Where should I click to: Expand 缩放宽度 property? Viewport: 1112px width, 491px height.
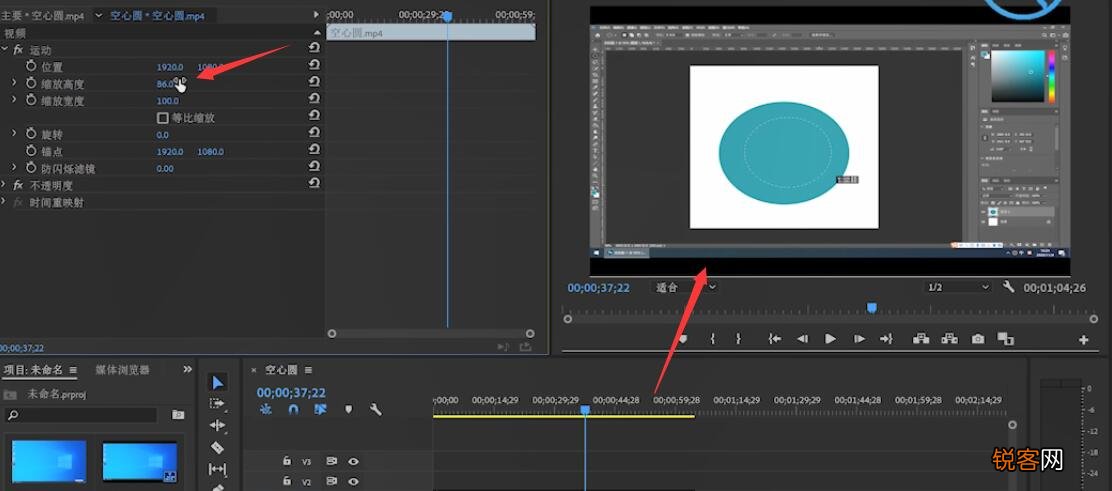(x=14, y=100)
